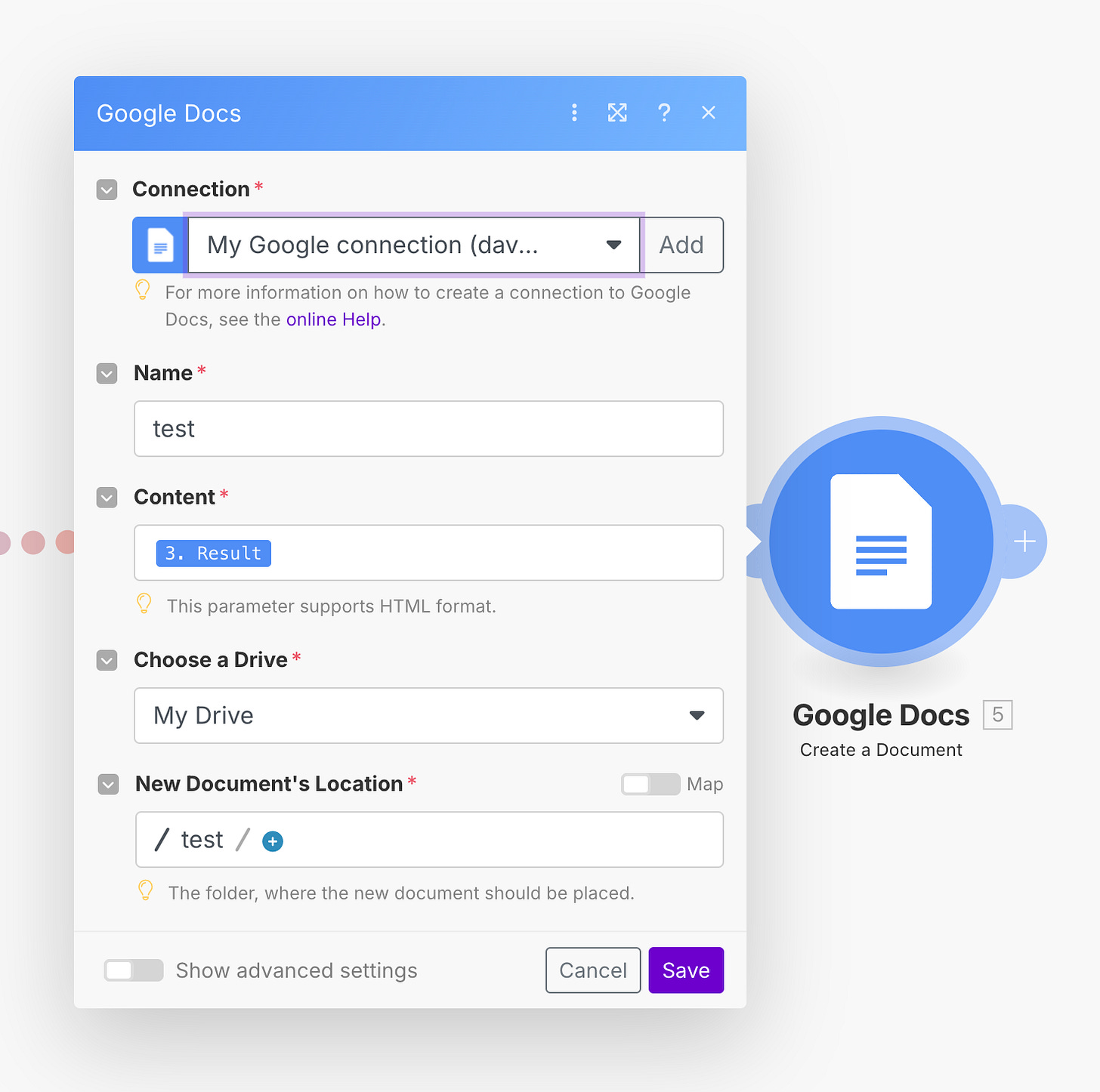Collapse the Content section expander

[107, 497]
